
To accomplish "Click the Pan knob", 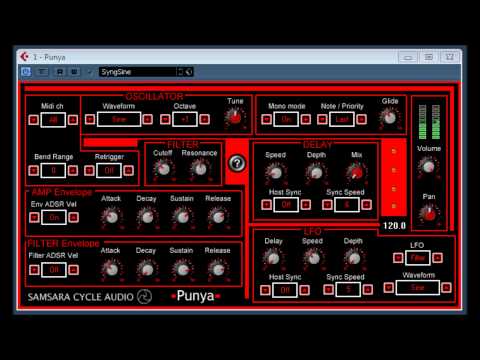I will pyautogui.click(x=429, y=214).
